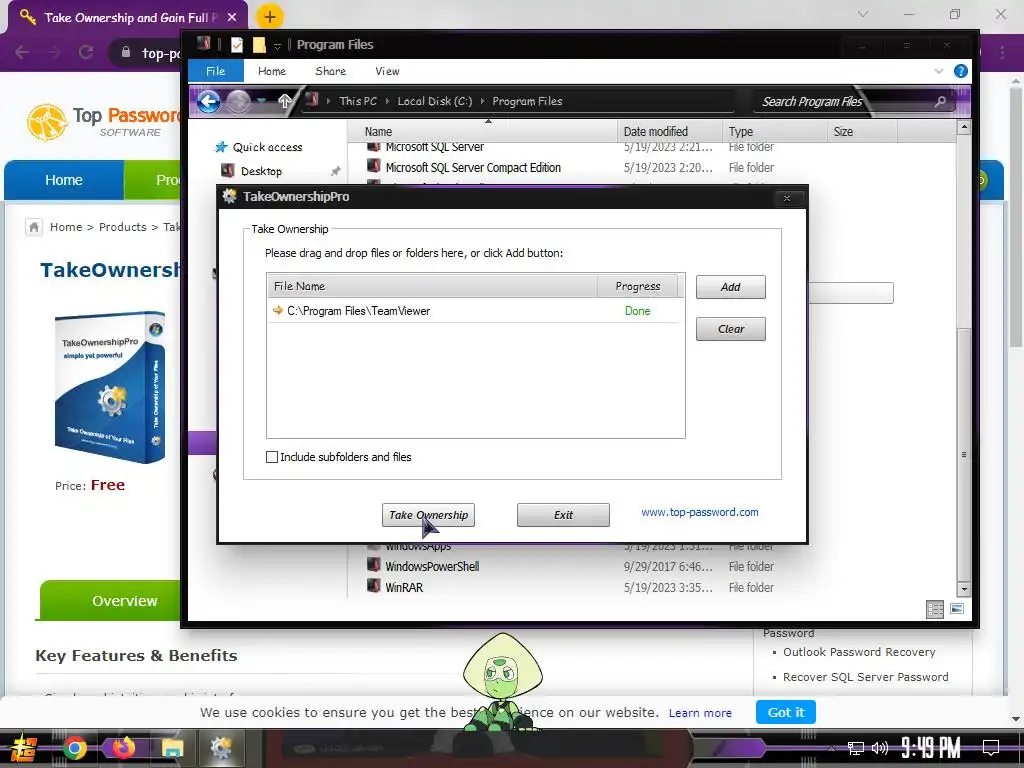The width and height of the screenshot is (1024, 768).
Task: Close the TakeOwnershipPro dialog
Action: click(787, 198)
